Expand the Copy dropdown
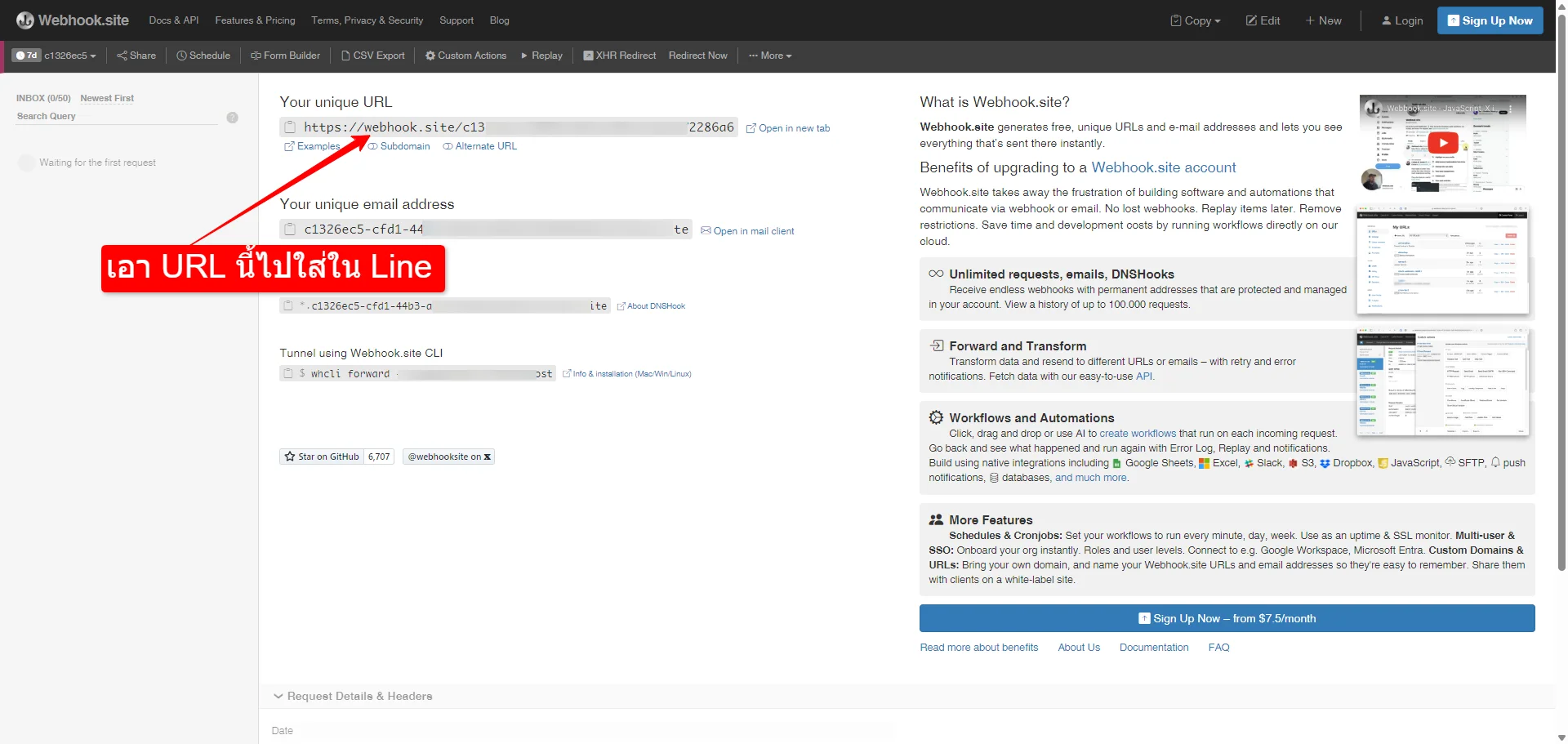1568x744 pixels. click(1196, 20)
